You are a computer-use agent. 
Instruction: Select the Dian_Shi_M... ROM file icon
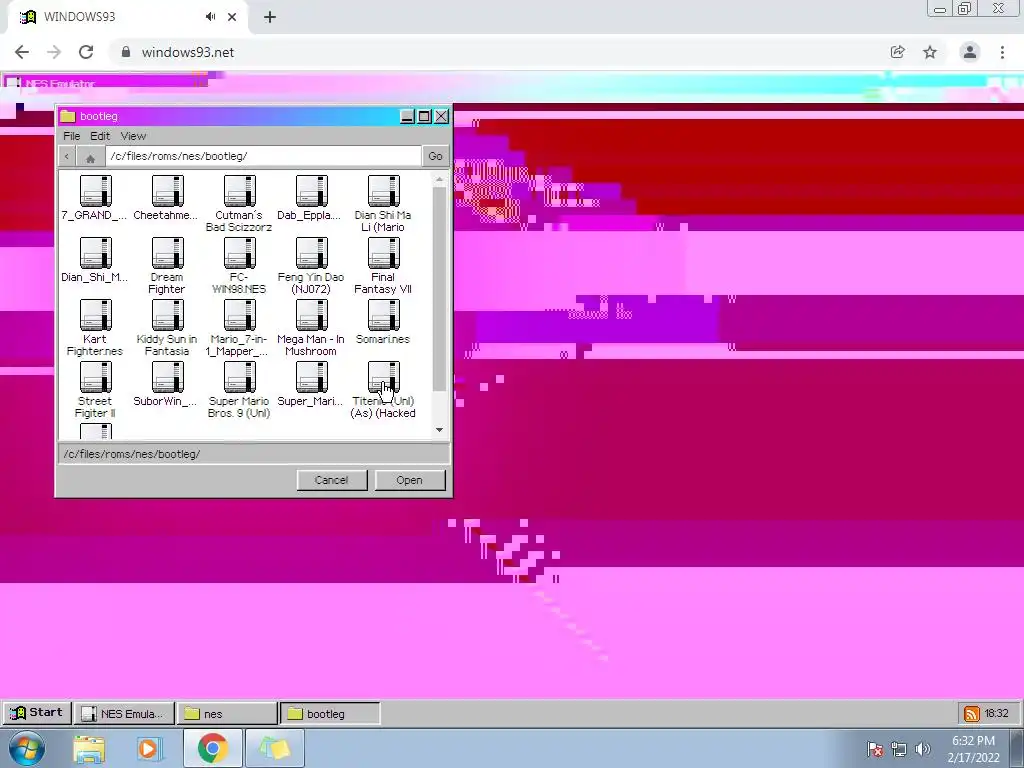[x=95, y=253]
